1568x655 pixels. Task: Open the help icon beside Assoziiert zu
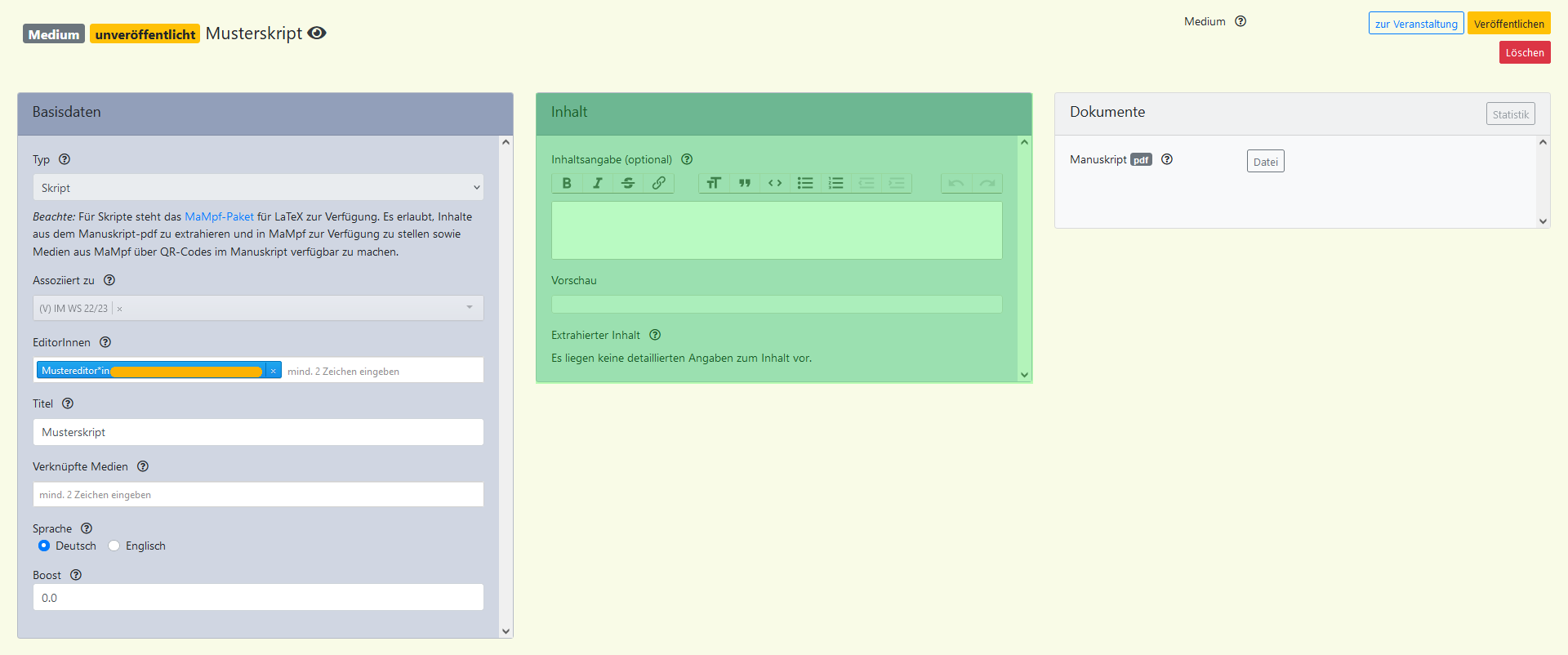tap(109, 280)
